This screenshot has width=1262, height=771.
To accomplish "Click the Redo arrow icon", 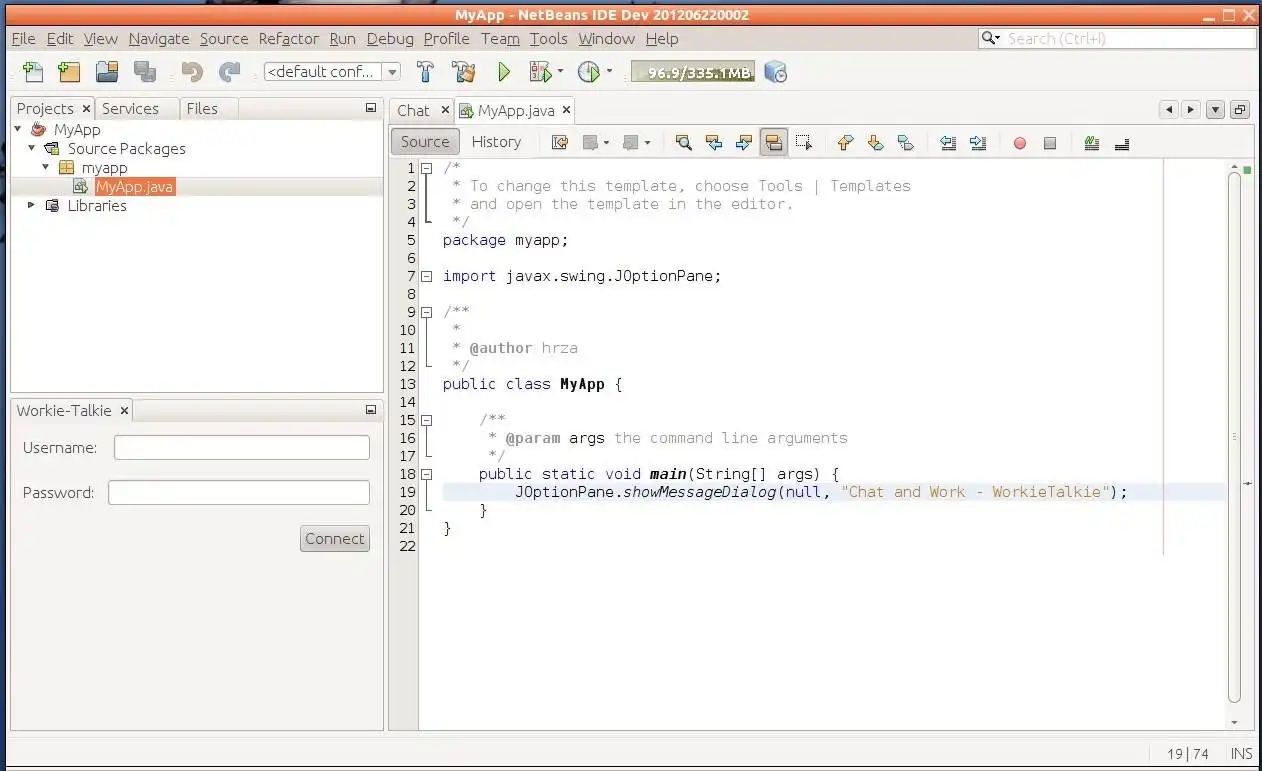I will pyautogui.click(x=230, y=72).
